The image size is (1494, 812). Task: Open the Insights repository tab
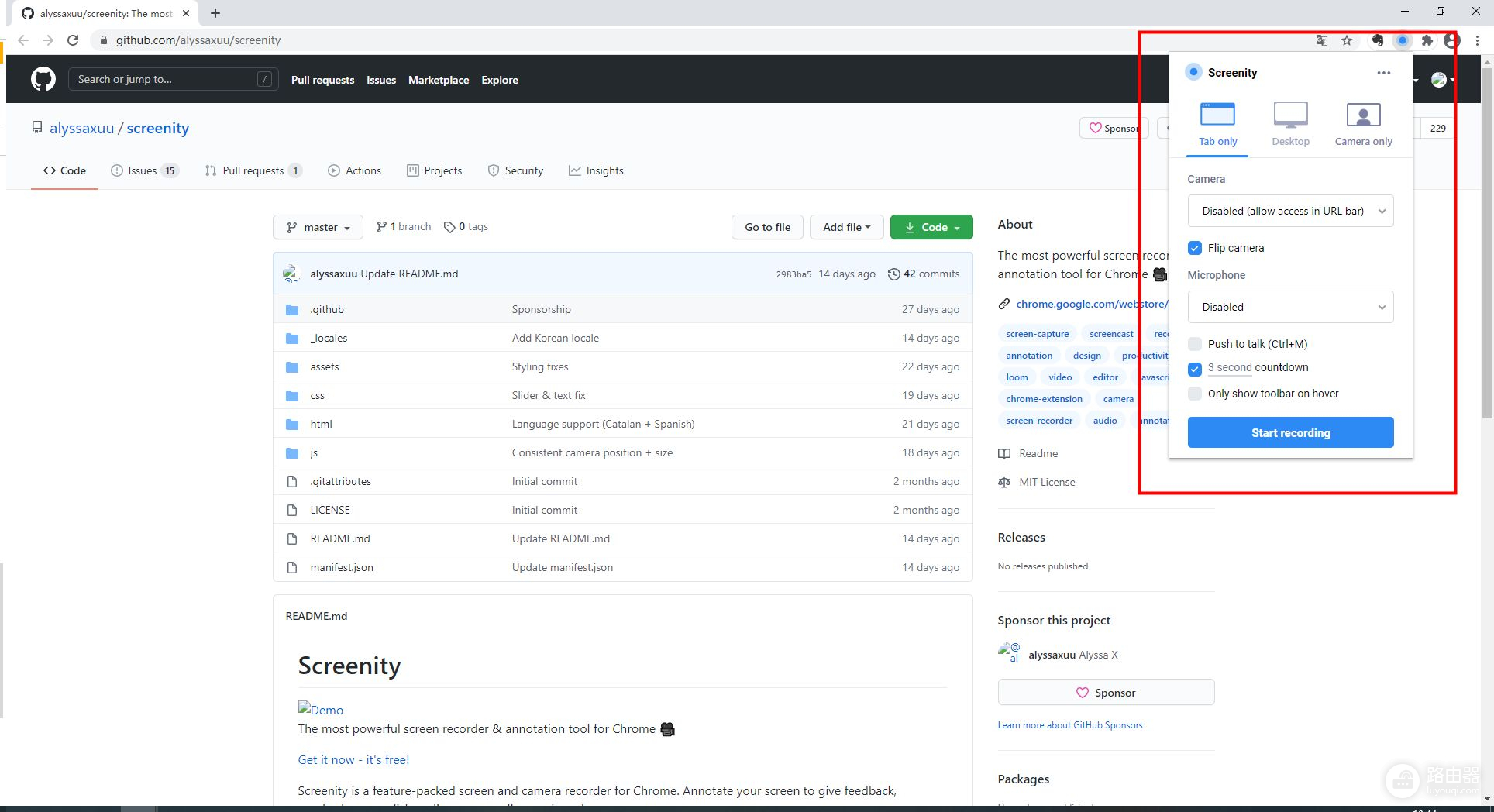(596, 170)
